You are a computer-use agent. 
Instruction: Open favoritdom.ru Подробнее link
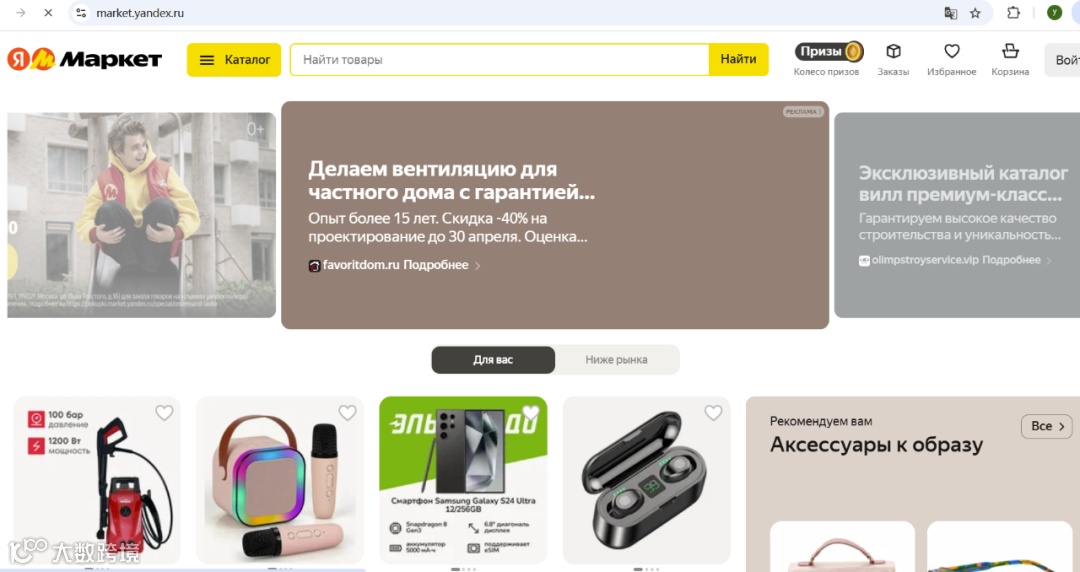(395, 265)
